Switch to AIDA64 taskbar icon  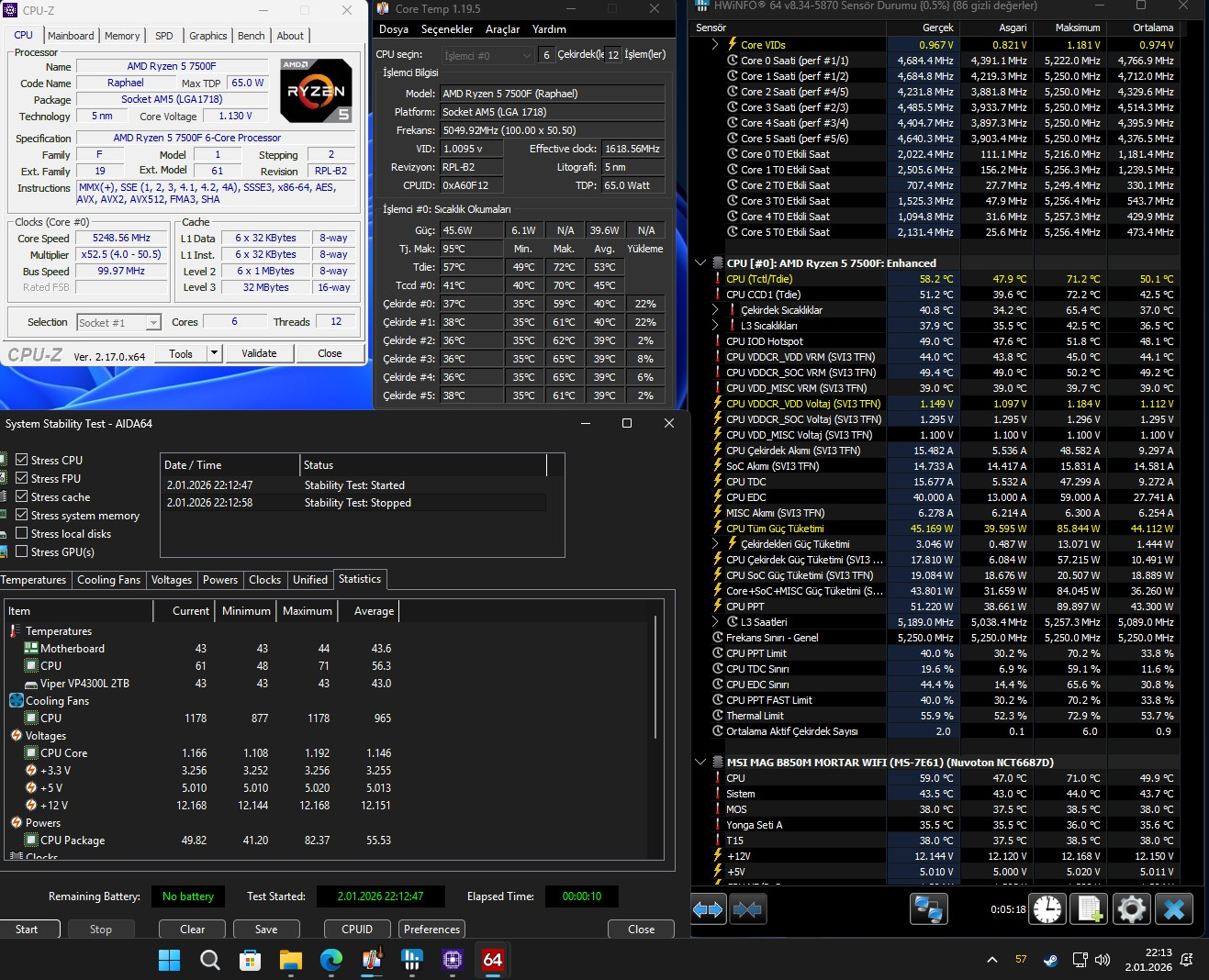click(x=493, y=960)
